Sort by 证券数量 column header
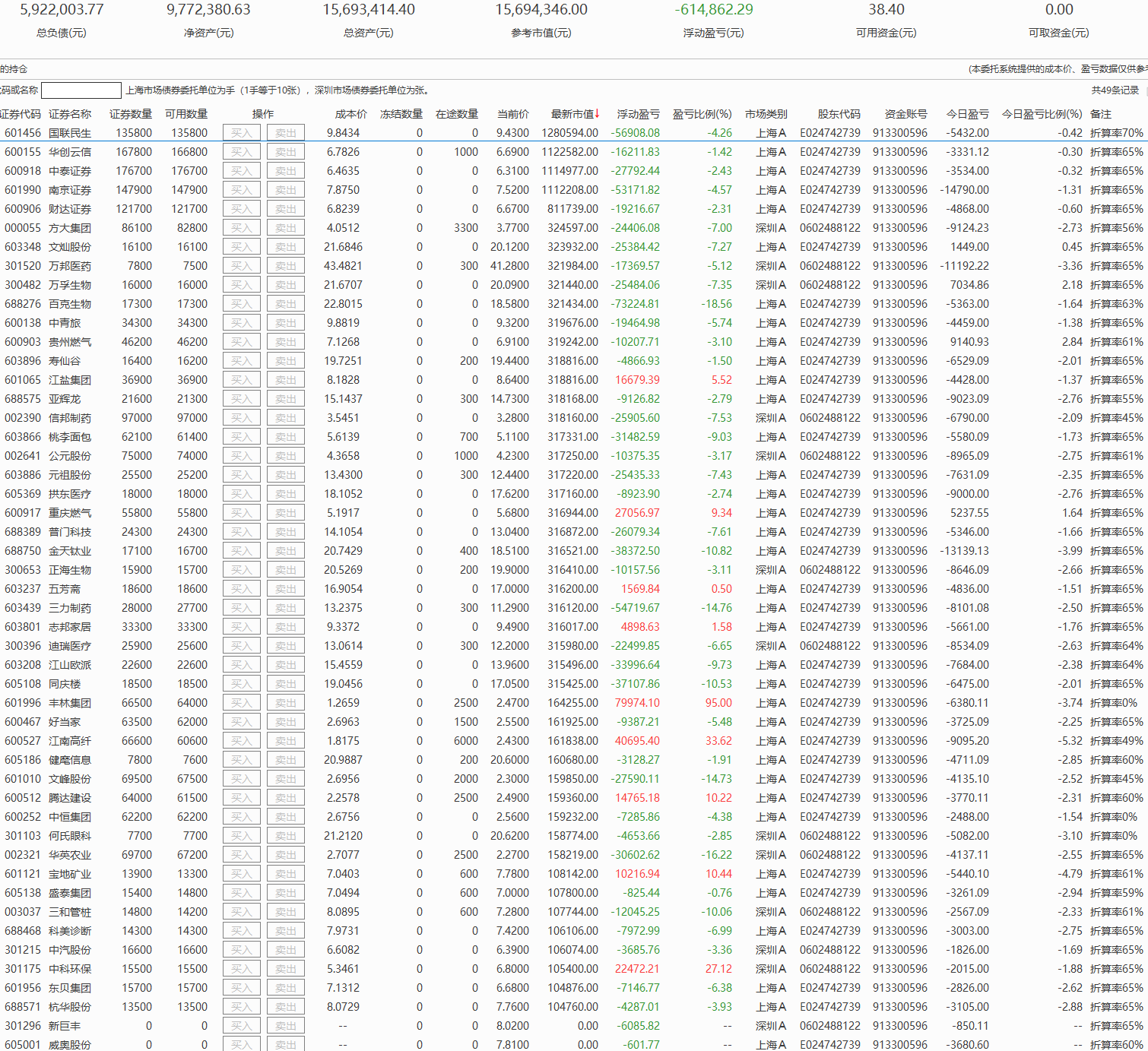The width and height of the screenshot is (1148, 1051). 131,114
